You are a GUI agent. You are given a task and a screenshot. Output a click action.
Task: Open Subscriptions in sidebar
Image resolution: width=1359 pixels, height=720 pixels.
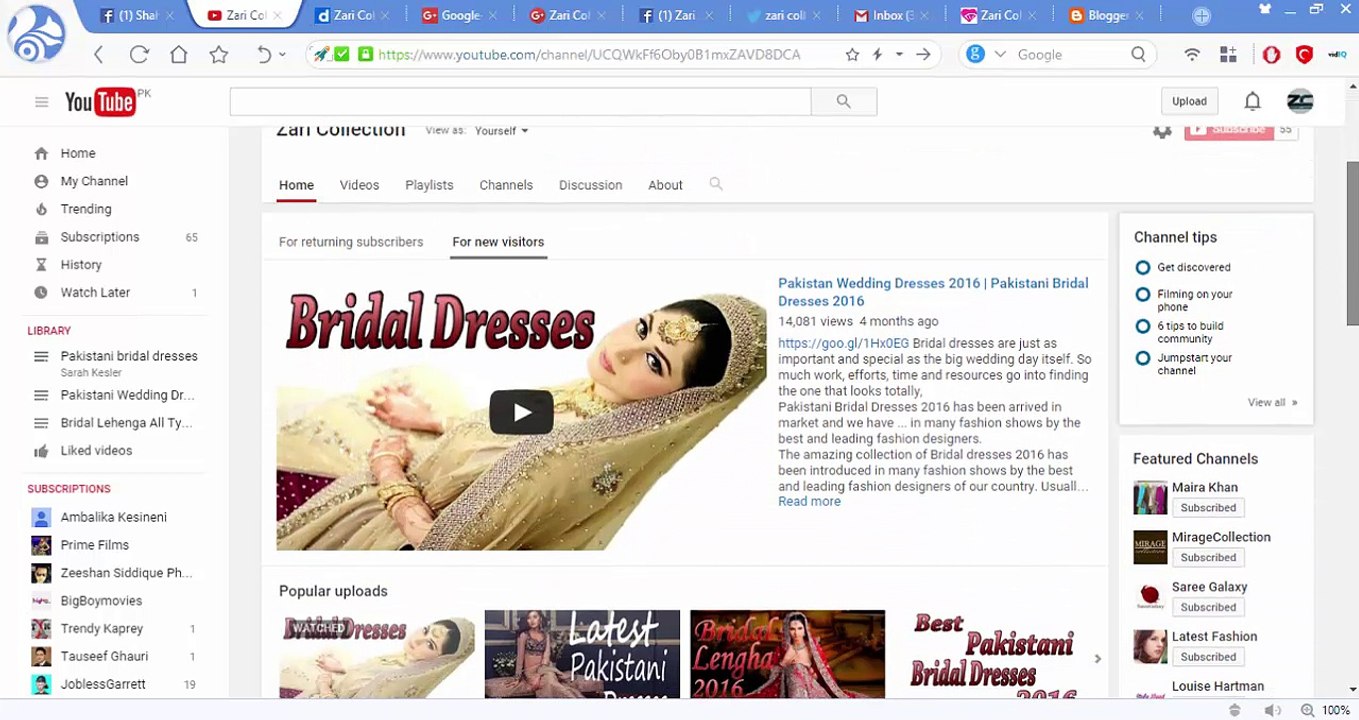pyautogui.click(x=100, y=237)
